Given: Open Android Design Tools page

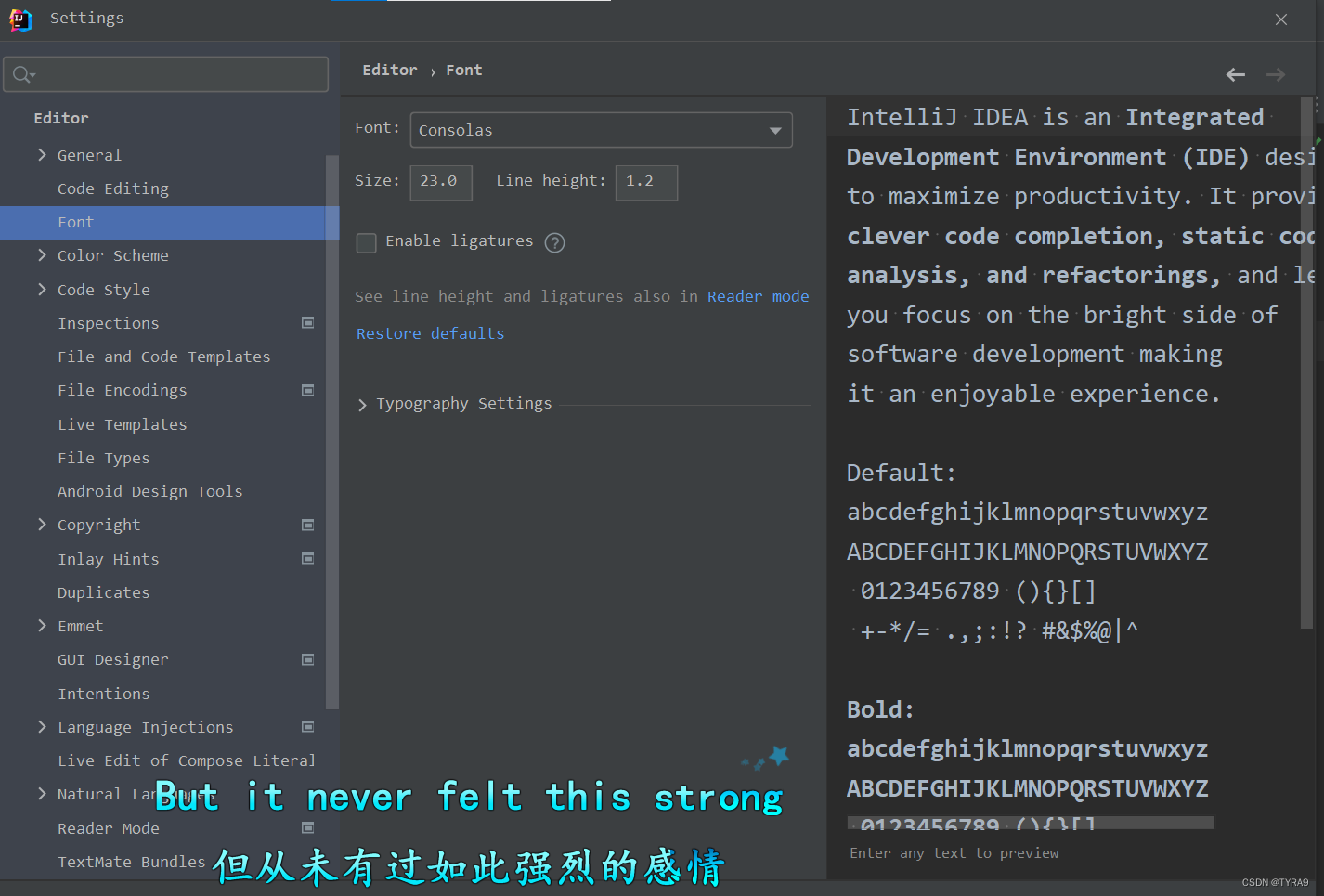Looking at the screenshot, I should [x=150, y=491].
